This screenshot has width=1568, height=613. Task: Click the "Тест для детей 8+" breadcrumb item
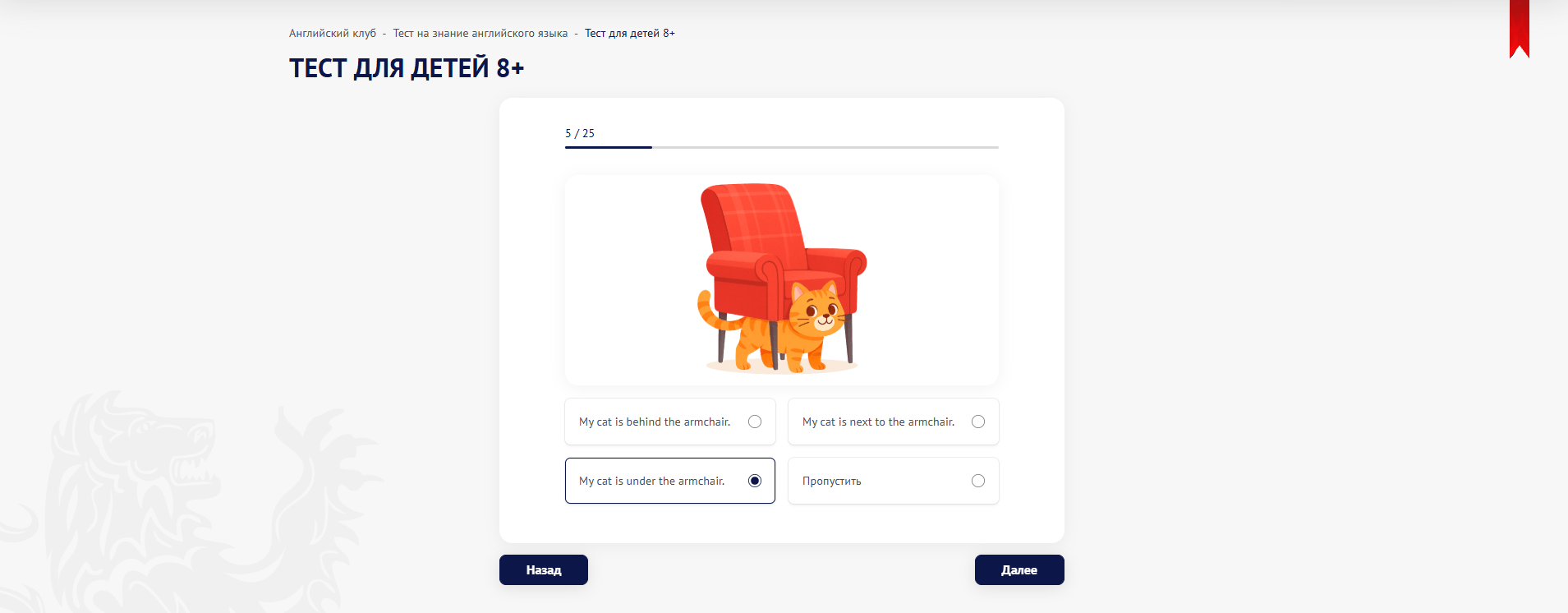point(629,34)
